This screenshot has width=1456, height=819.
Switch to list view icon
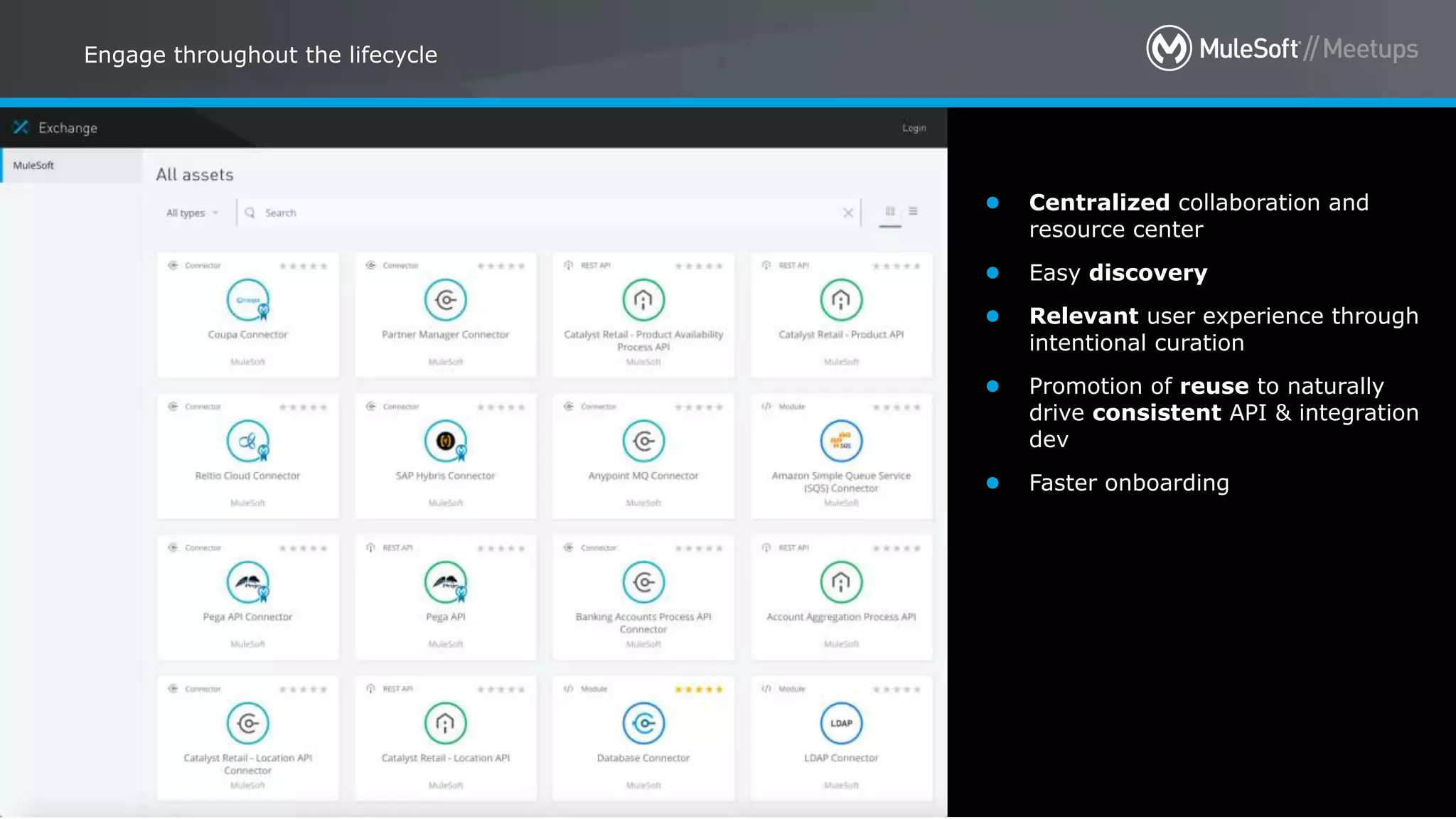913,211
